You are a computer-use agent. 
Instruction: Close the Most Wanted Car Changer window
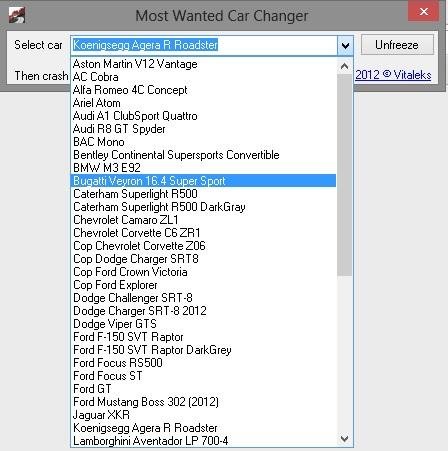click(424, 12)
